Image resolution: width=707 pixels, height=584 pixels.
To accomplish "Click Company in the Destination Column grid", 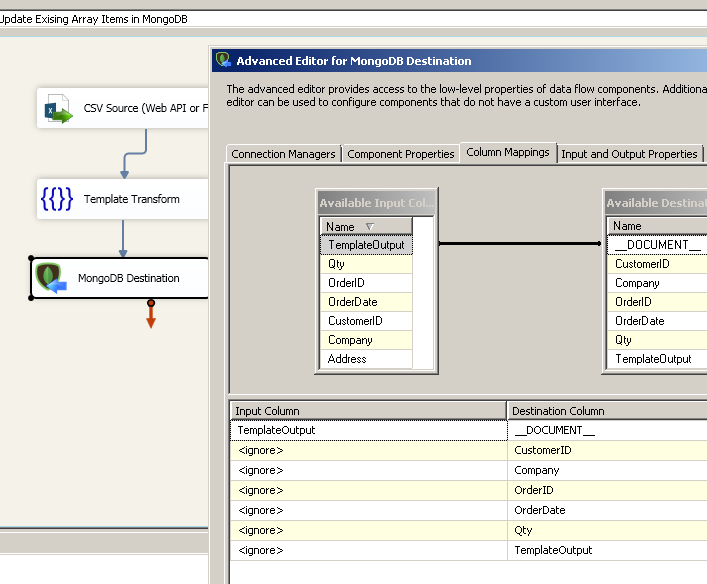I will (x=607, y=470).
